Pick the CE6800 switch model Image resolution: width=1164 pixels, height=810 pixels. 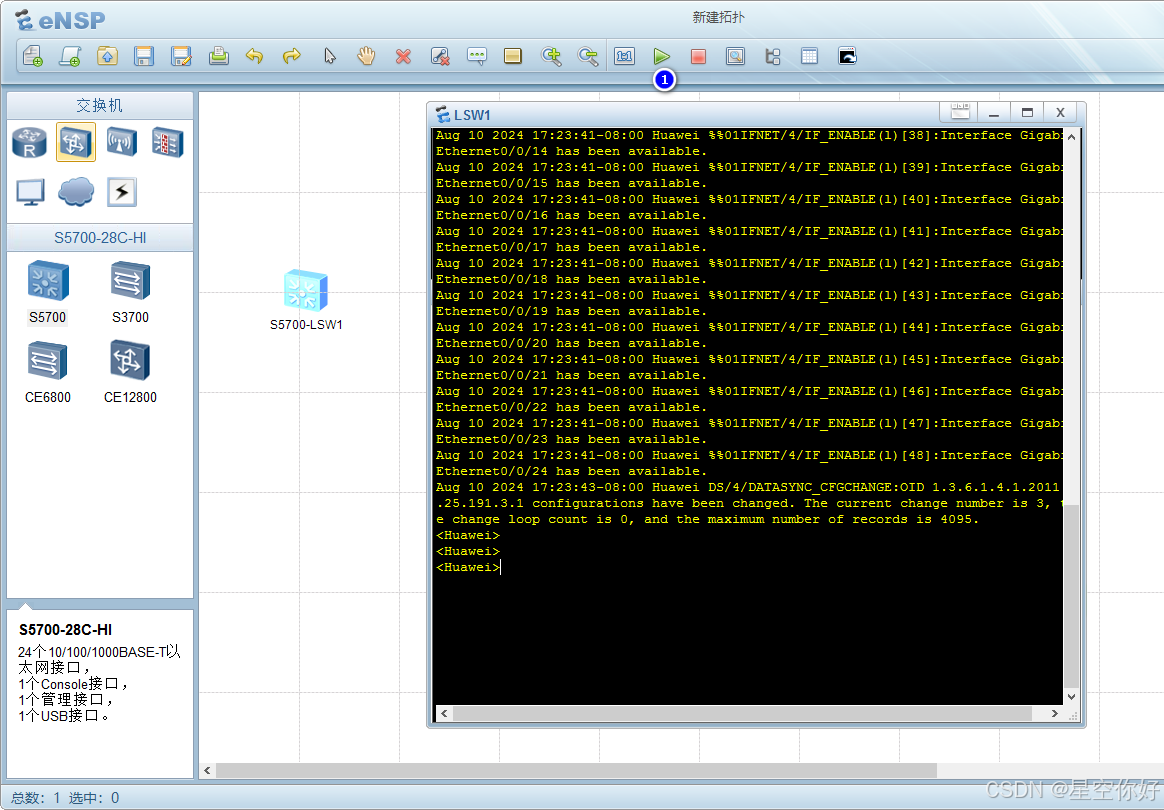pos(48,372)
